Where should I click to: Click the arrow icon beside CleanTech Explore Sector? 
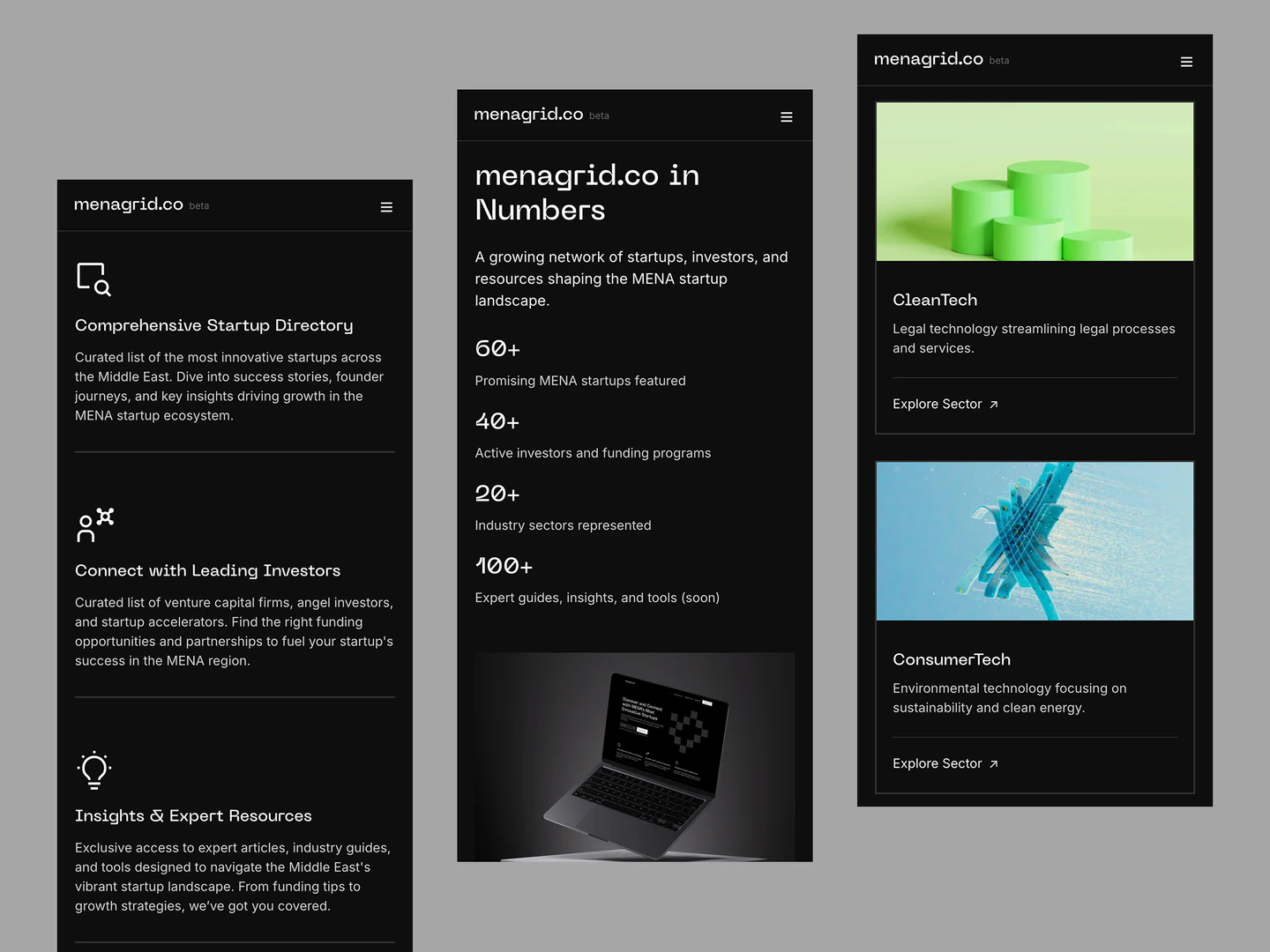coord(993,405)
